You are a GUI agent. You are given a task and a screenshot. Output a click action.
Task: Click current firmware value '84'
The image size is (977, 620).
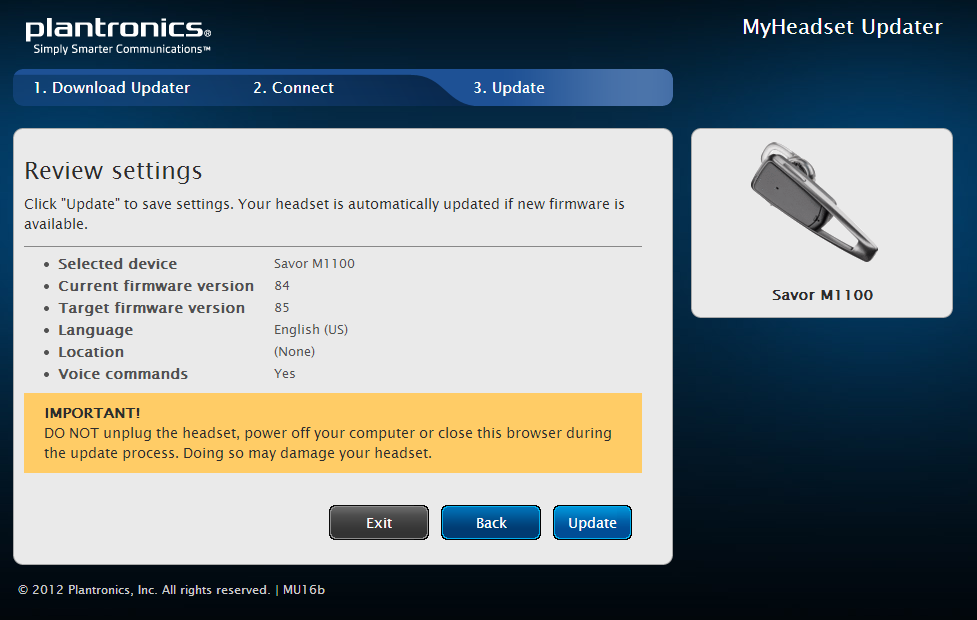pyautogui.click(x=282, y=285)
